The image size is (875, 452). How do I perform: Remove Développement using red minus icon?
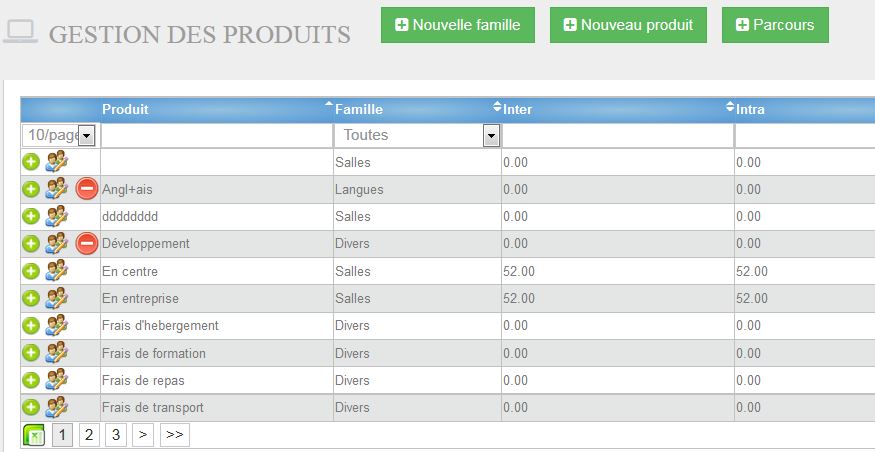click(x=86, y=243)
